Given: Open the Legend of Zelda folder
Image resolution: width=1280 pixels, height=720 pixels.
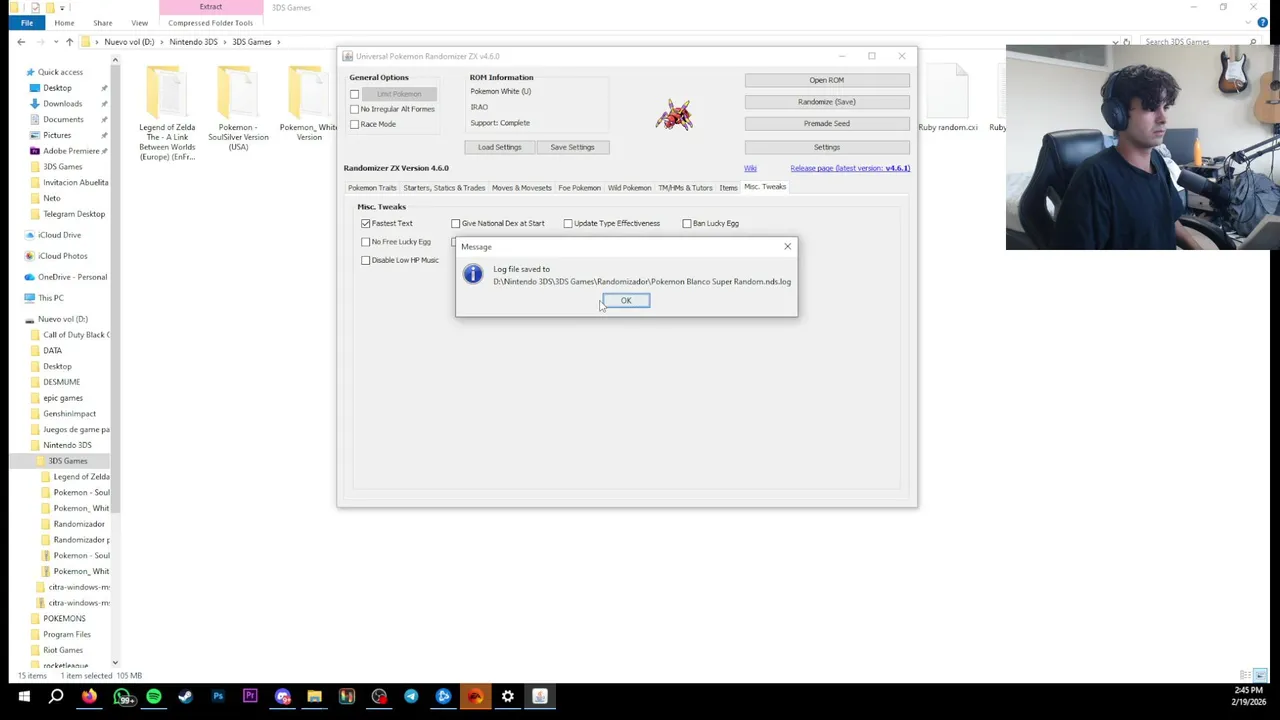Looking at the screenshot, I should tap(167, 113).
